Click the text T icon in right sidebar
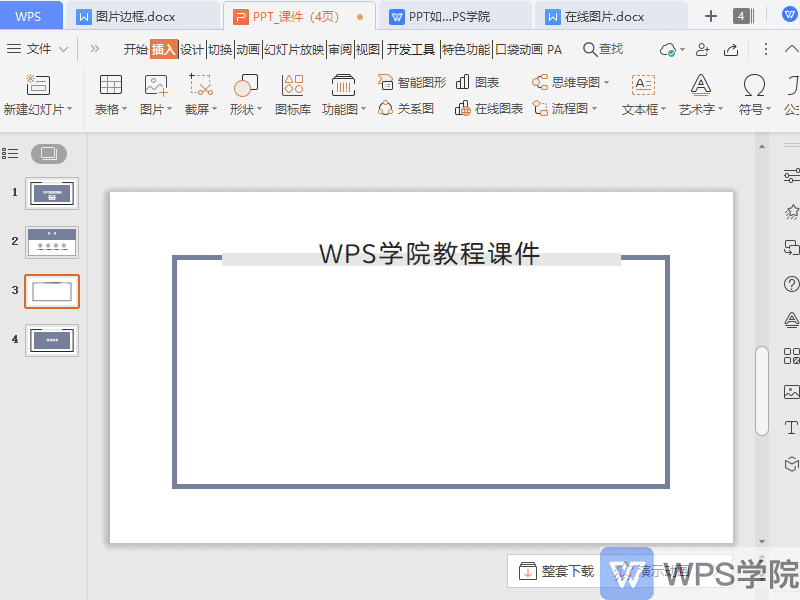The height and width of the screenshot is (600, 800). pos(791,428)
